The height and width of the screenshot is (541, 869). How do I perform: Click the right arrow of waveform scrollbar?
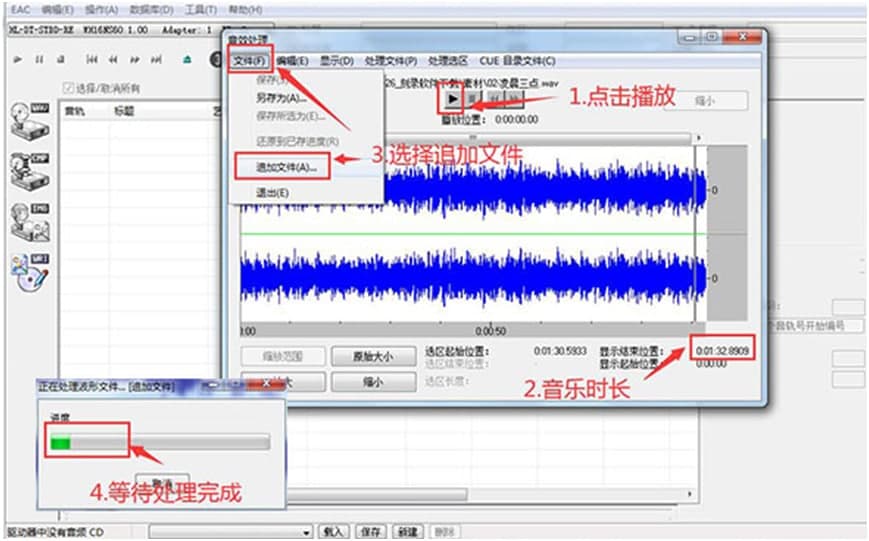point(698,137)
